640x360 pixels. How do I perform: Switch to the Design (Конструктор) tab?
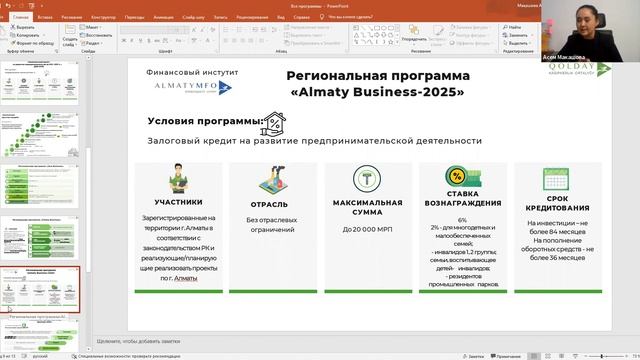(103, 17)
